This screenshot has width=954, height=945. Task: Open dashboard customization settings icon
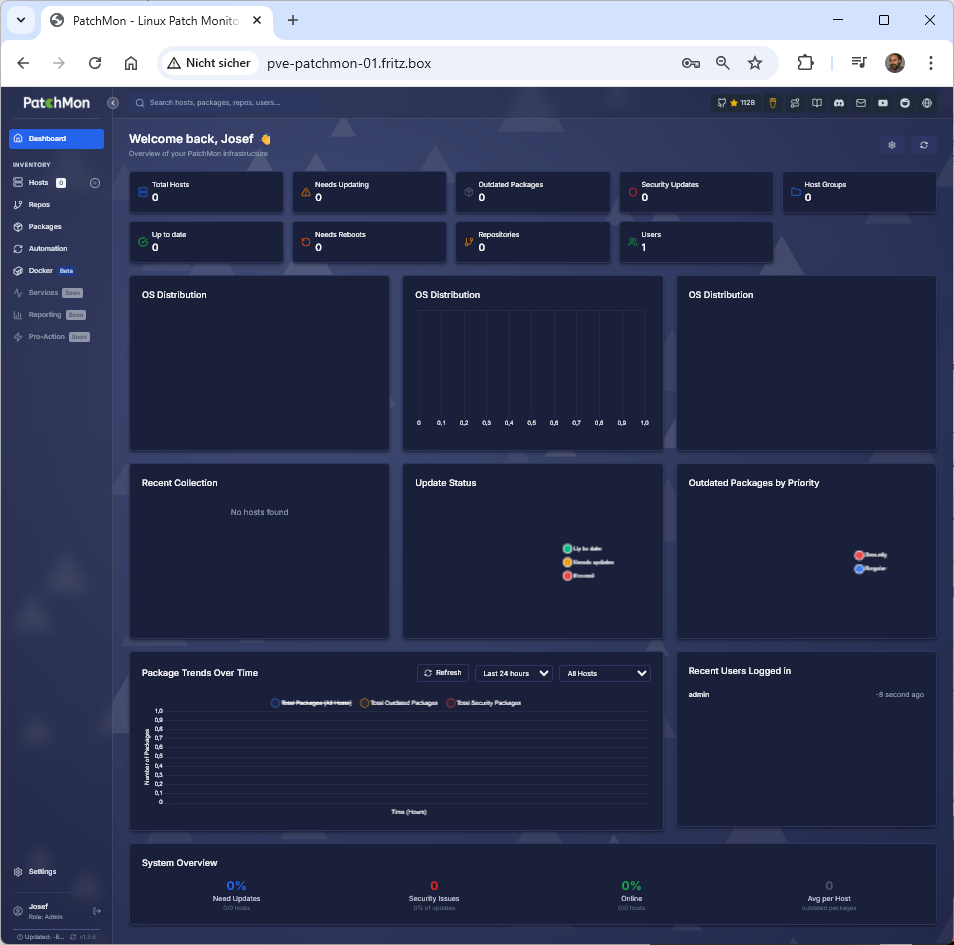tap(892, 145)
